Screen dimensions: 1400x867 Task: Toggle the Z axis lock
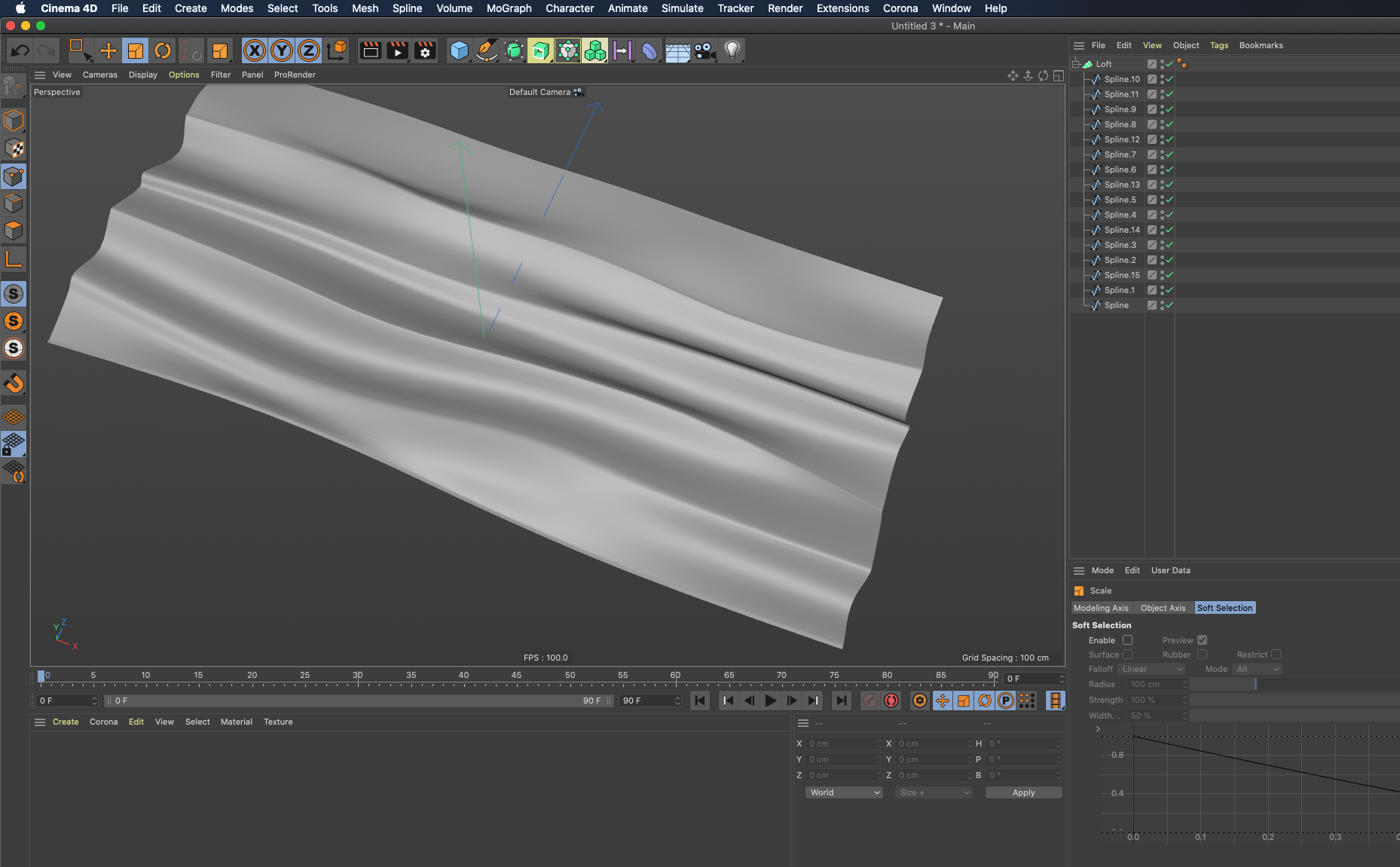pyautogui.click(x=309, y=50)
